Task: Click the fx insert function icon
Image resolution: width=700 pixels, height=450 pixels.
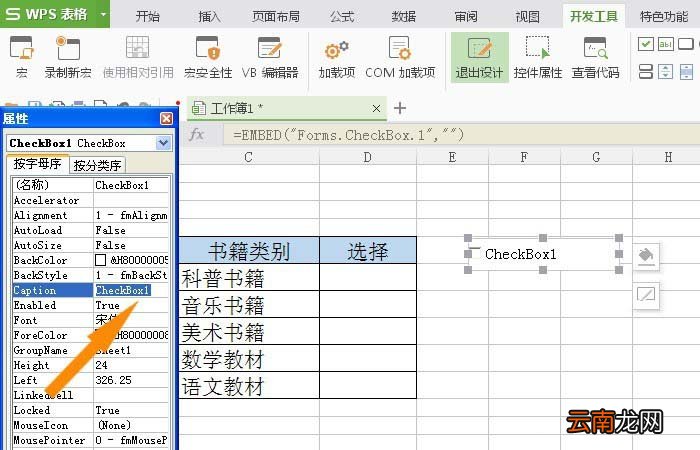Action: [x=196, y=134]
